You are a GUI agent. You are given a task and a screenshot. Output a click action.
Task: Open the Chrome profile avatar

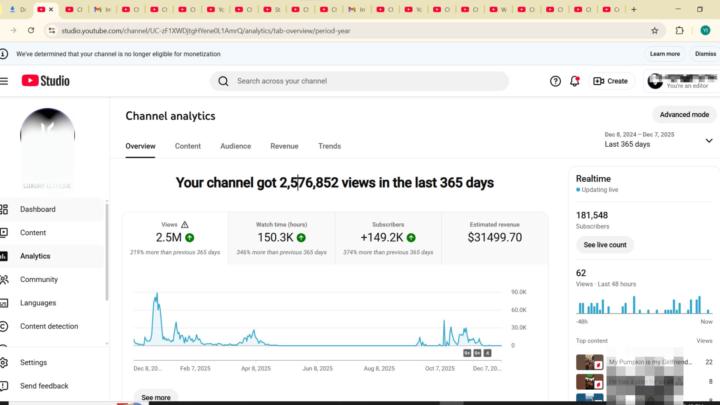click(705, 31)
